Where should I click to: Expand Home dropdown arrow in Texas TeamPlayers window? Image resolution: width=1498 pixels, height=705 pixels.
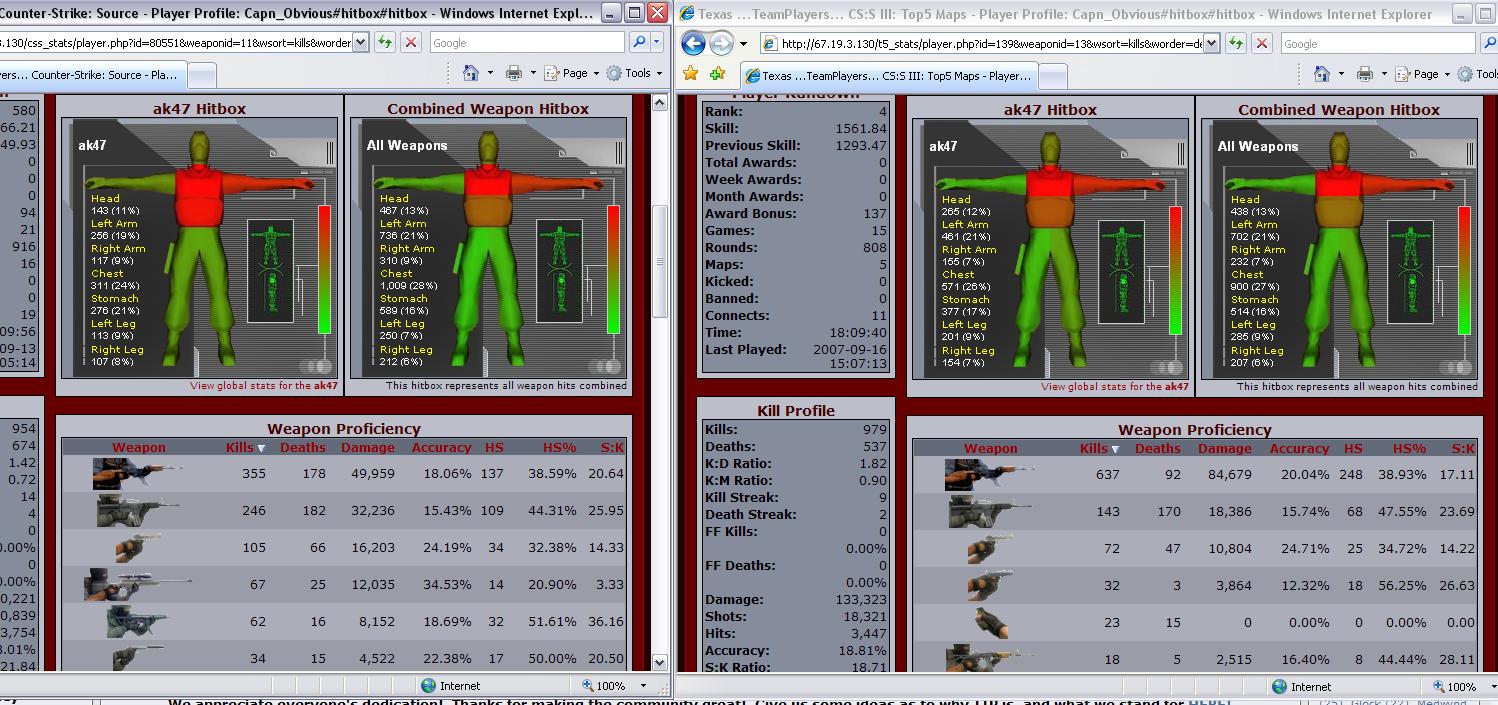pos(1340,74)
